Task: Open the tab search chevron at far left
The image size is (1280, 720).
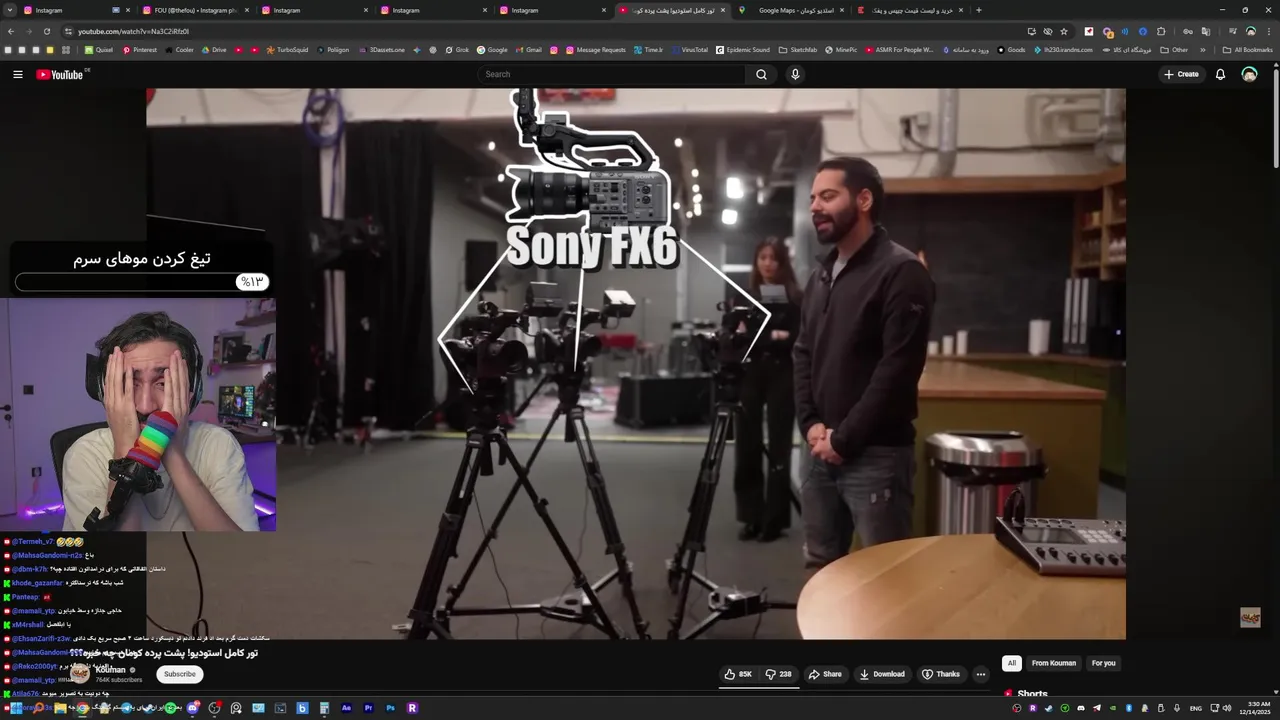Action: click(x=10, y=10)
